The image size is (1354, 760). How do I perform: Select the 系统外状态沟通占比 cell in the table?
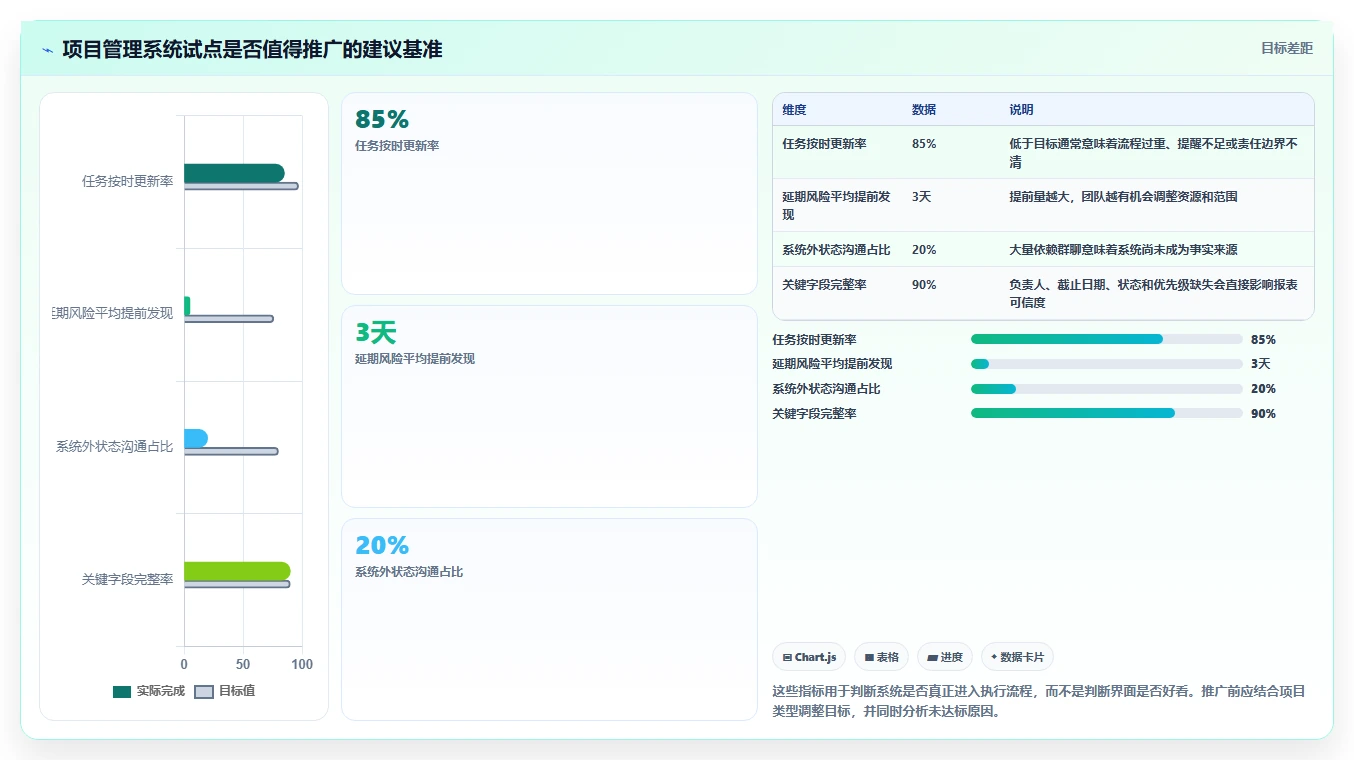click(836, 250)
